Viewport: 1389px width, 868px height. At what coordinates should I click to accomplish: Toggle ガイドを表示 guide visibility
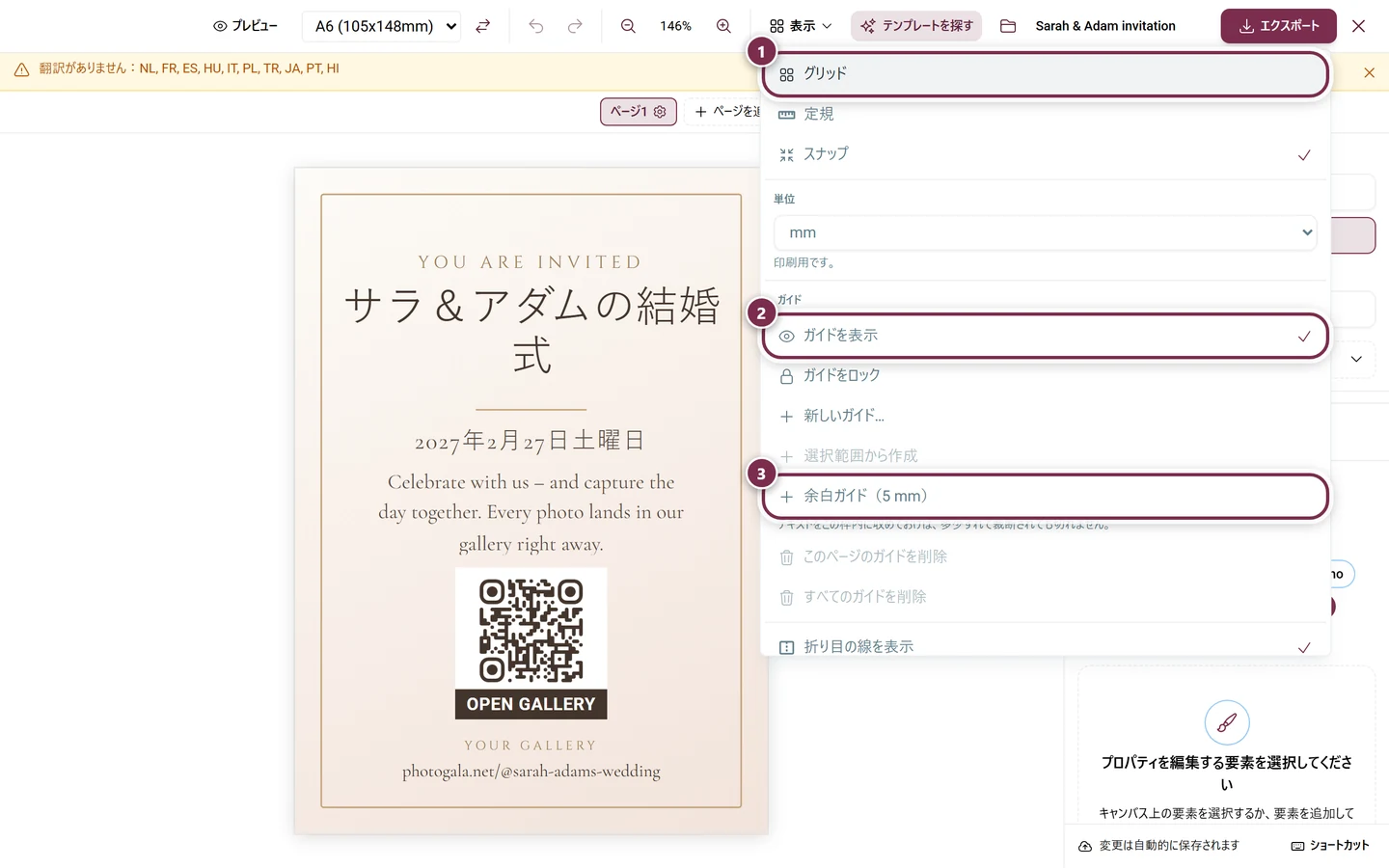pos(1046,336)
